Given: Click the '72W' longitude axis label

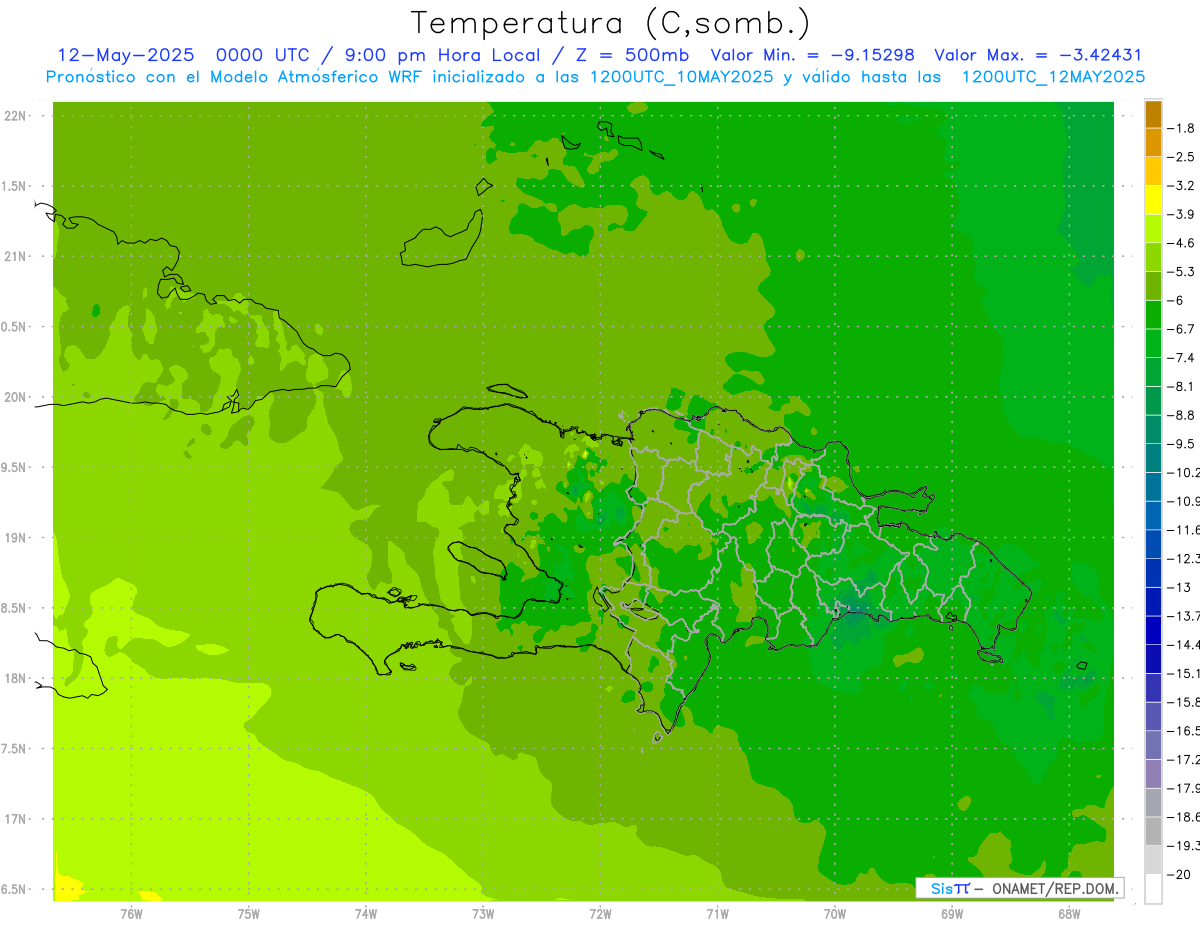Looking at the screenshot, I should pyautogui.click(x=600, y=913).
